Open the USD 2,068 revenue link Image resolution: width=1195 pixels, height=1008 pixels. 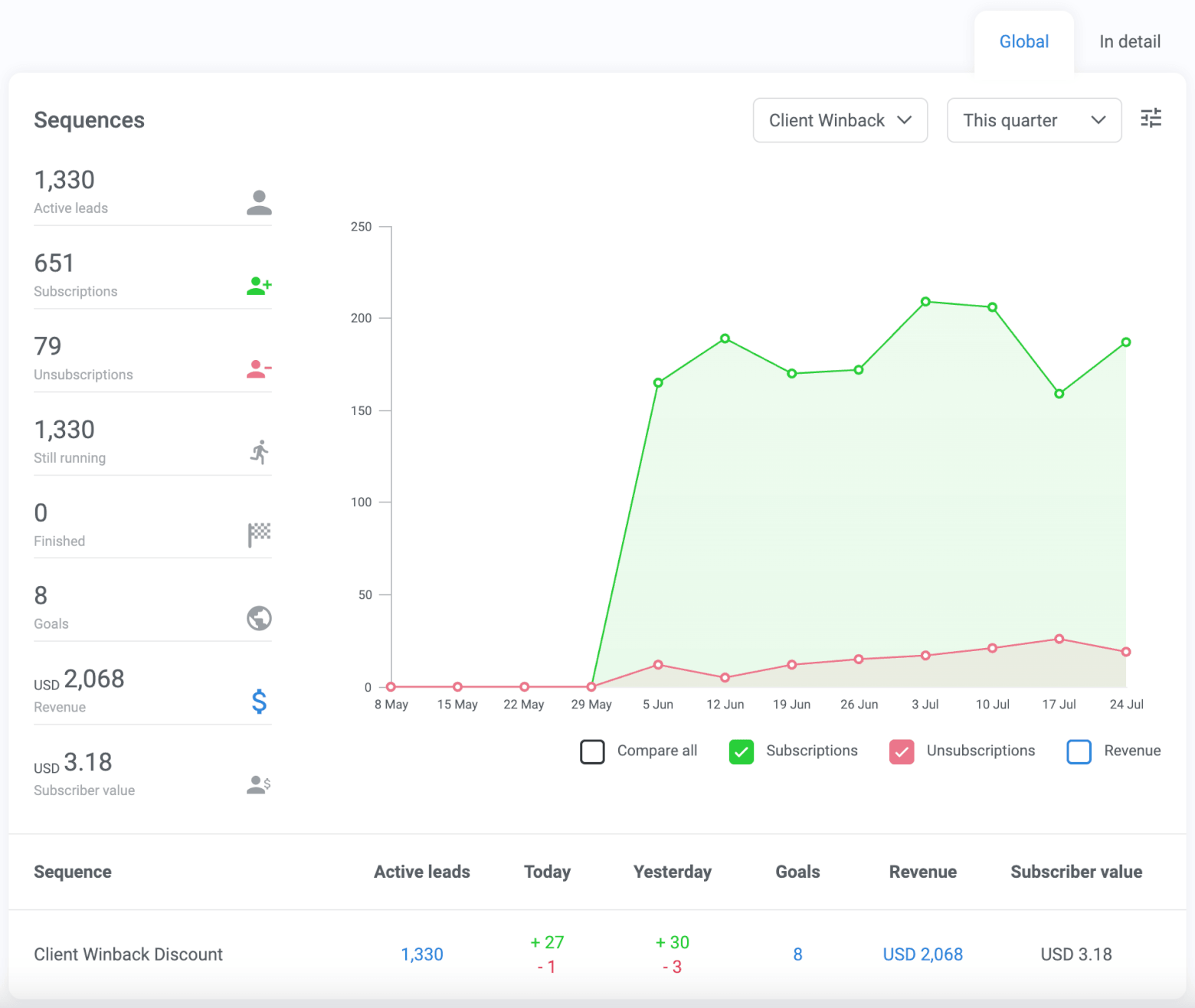[922, 954]
